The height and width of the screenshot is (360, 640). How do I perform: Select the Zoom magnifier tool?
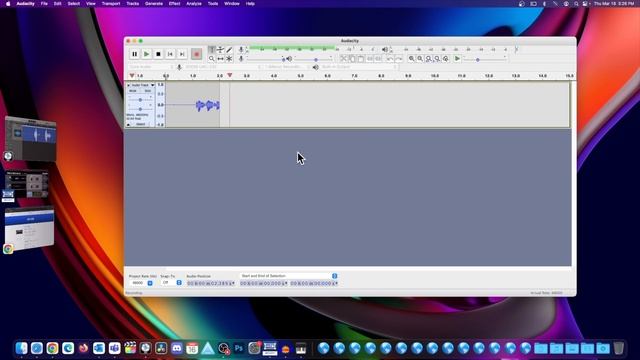click(211, 59)
